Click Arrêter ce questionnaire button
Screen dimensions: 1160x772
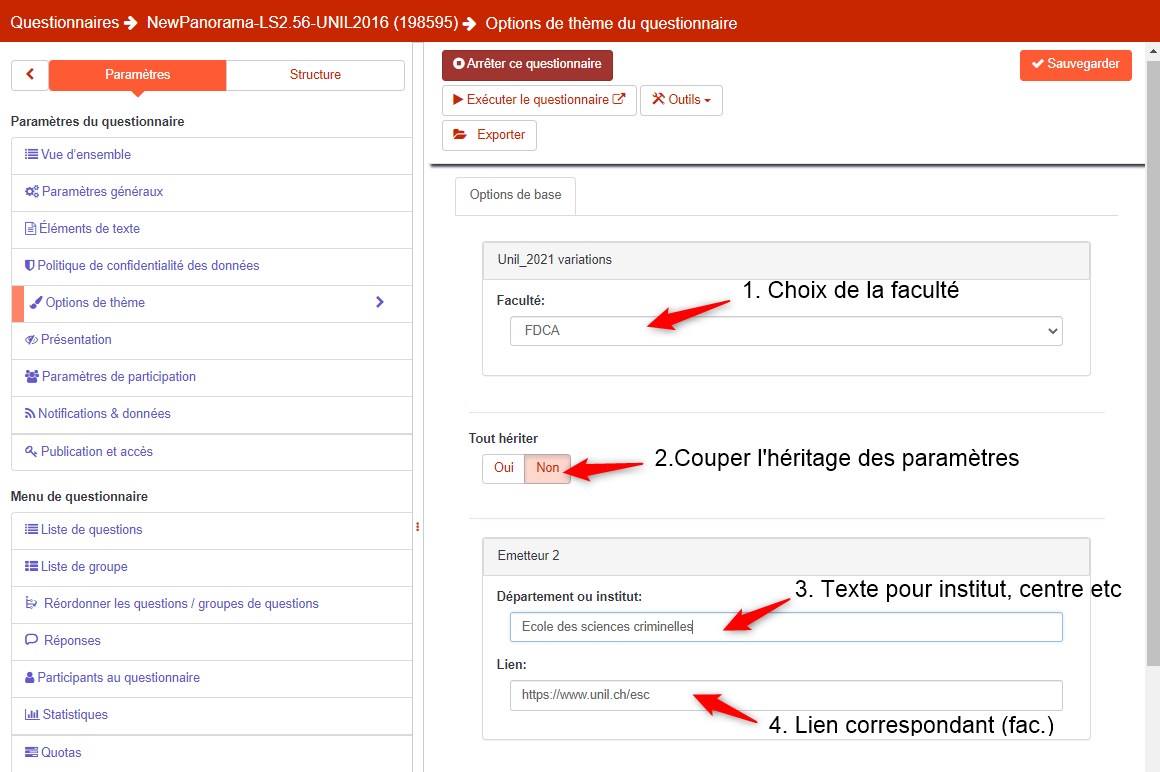pyautogui.click(x=527, y=65)
